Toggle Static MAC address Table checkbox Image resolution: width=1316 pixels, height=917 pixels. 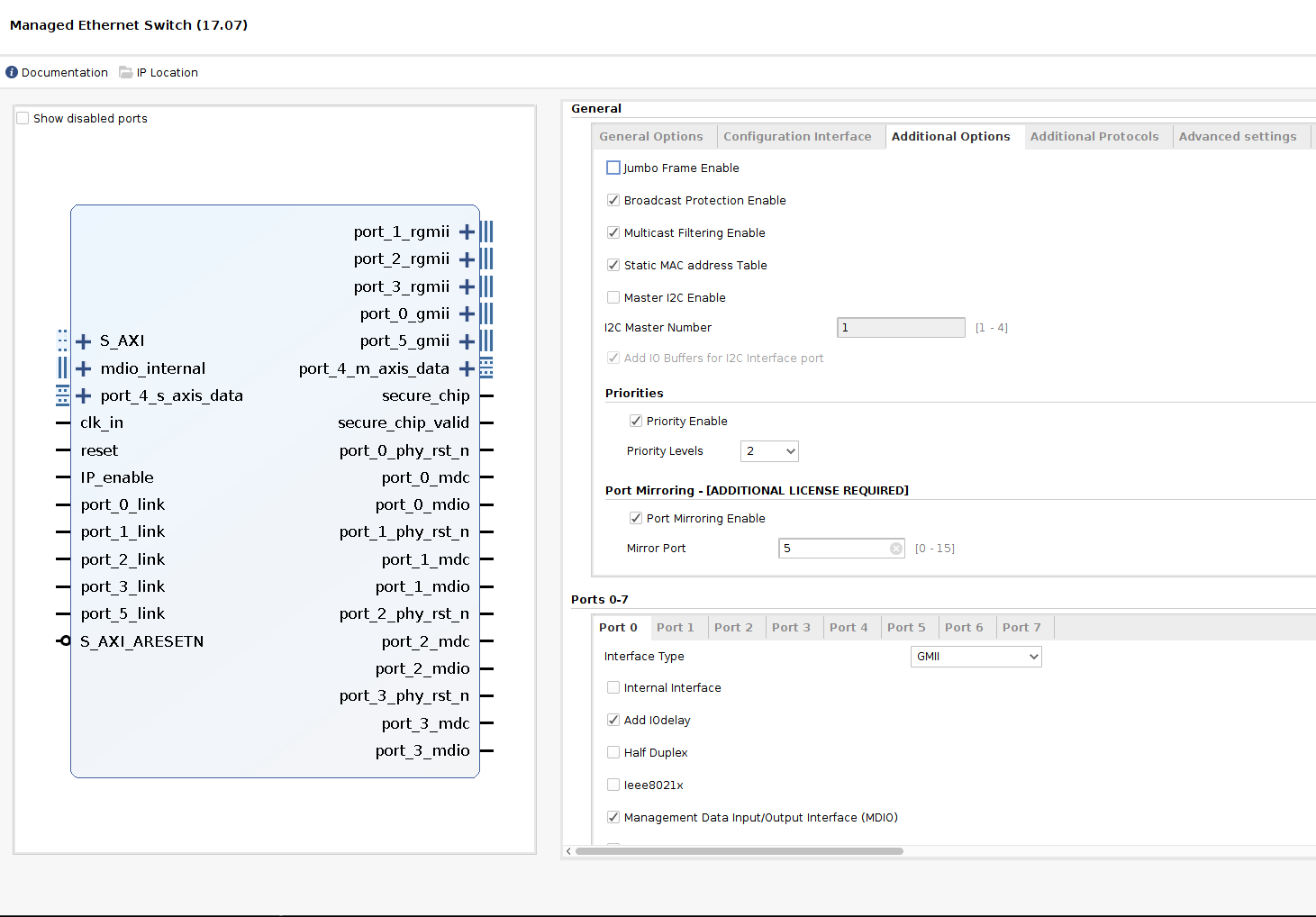(x=613, y=265)
